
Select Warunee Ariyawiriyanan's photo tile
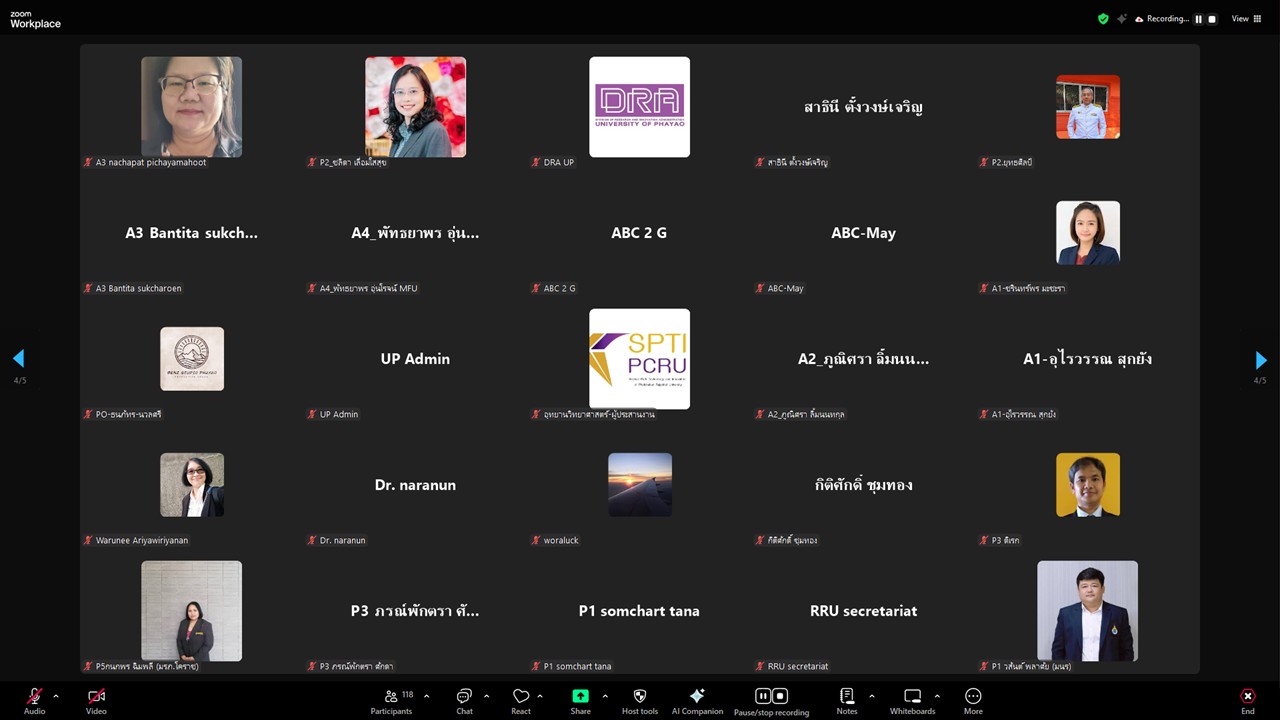(x=192, y=485)
